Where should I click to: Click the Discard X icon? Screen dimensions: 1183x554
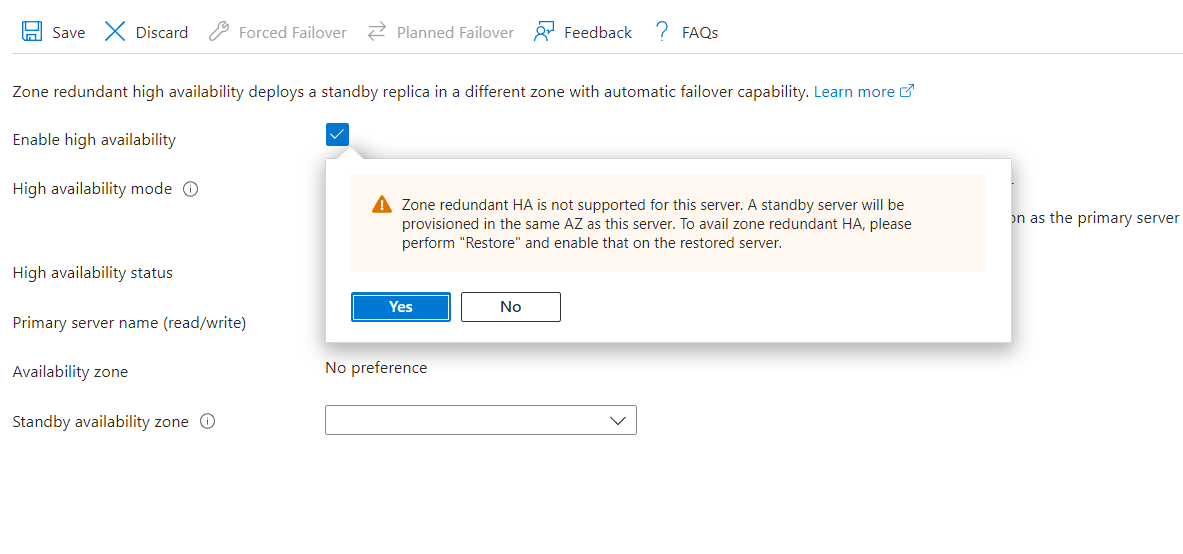coord(116,32)
